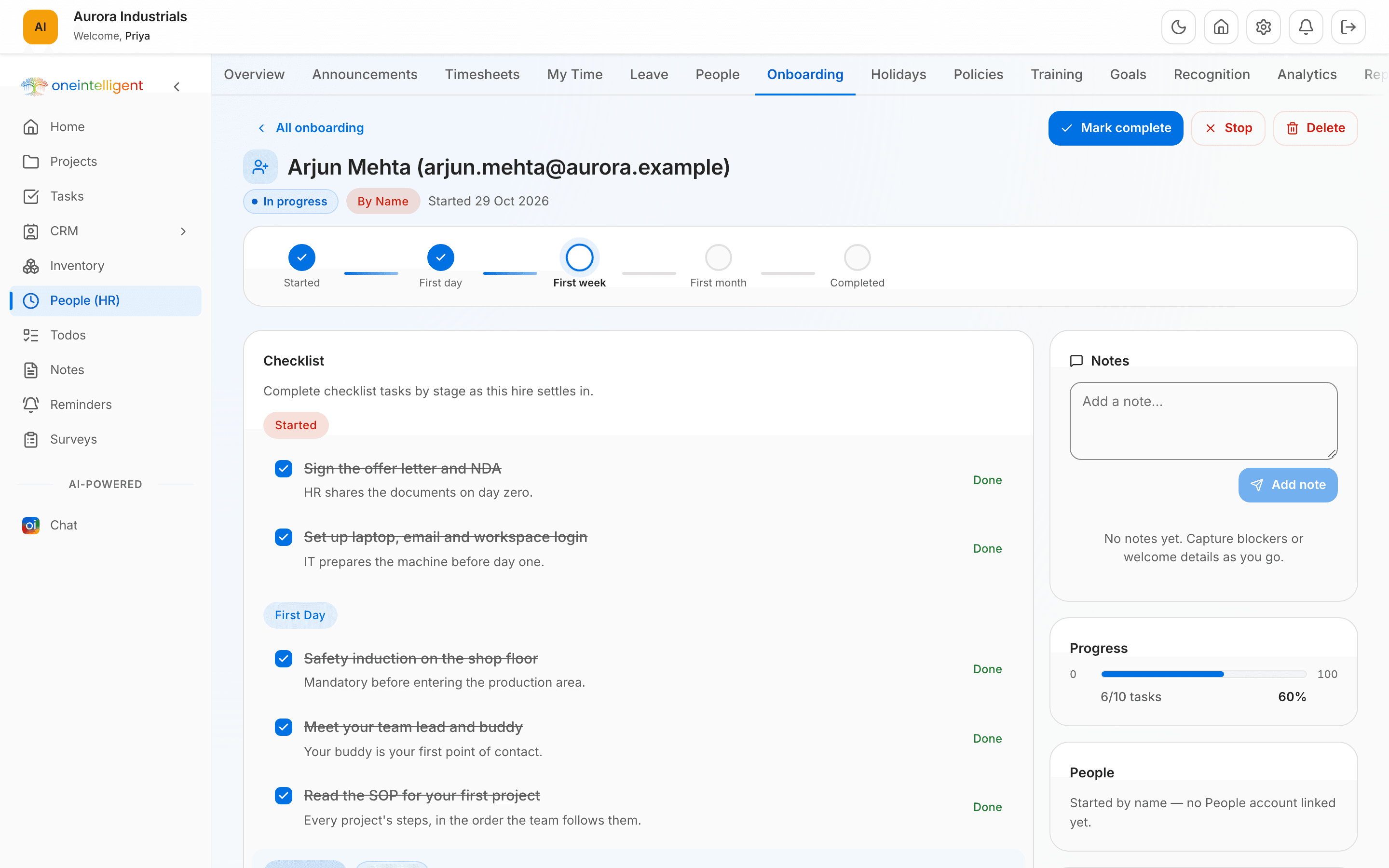
Task: Open Surveys in the sidebar
Action: pos(106,439)
